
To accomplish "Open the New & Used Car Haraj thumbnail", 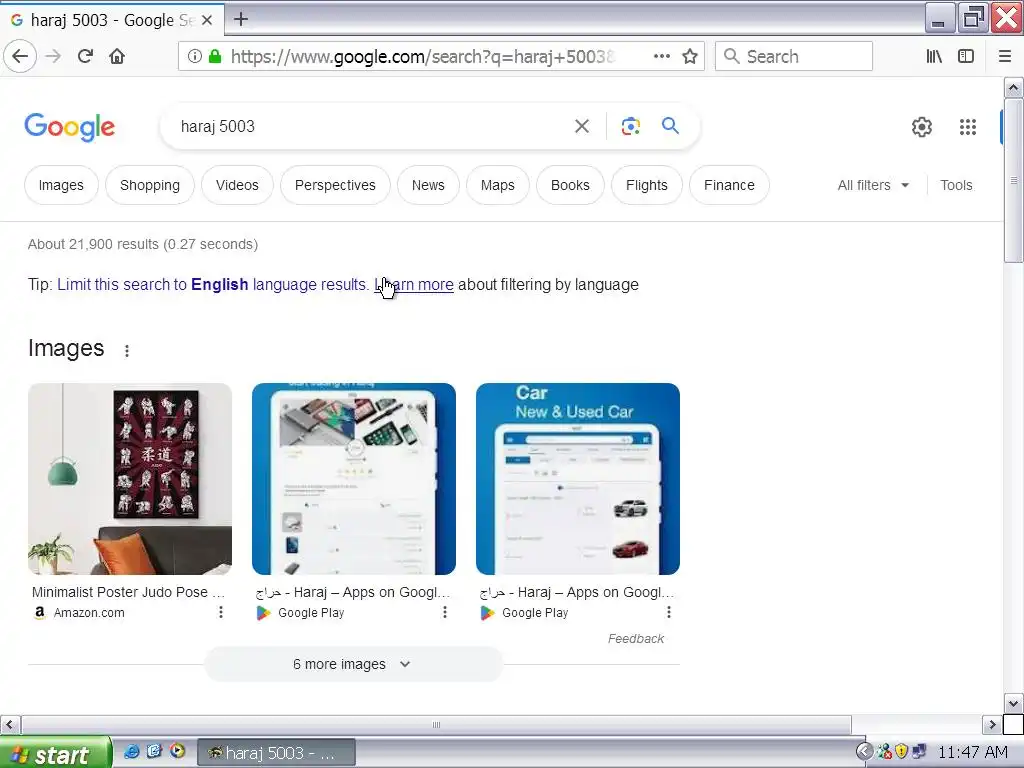I will pos(578,479).
